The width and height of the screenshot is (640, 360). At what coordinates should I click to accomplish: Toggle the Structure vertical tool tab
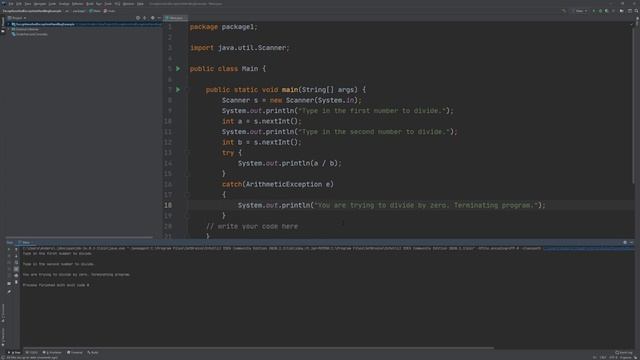[3, 312]
